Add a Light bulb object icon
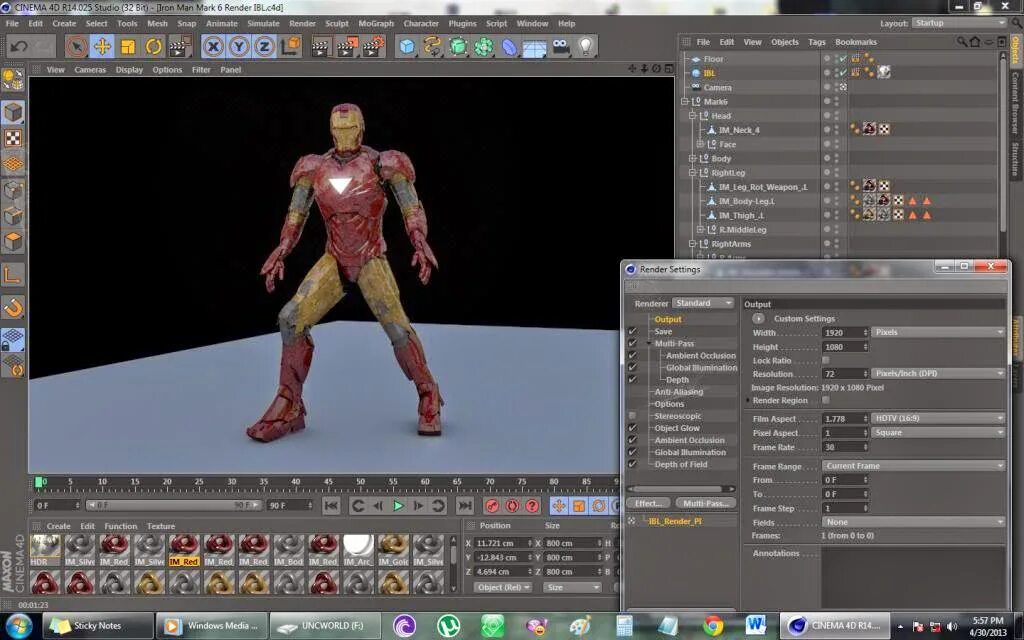This screenshot has height=640, width=1024. pos(586,46)
